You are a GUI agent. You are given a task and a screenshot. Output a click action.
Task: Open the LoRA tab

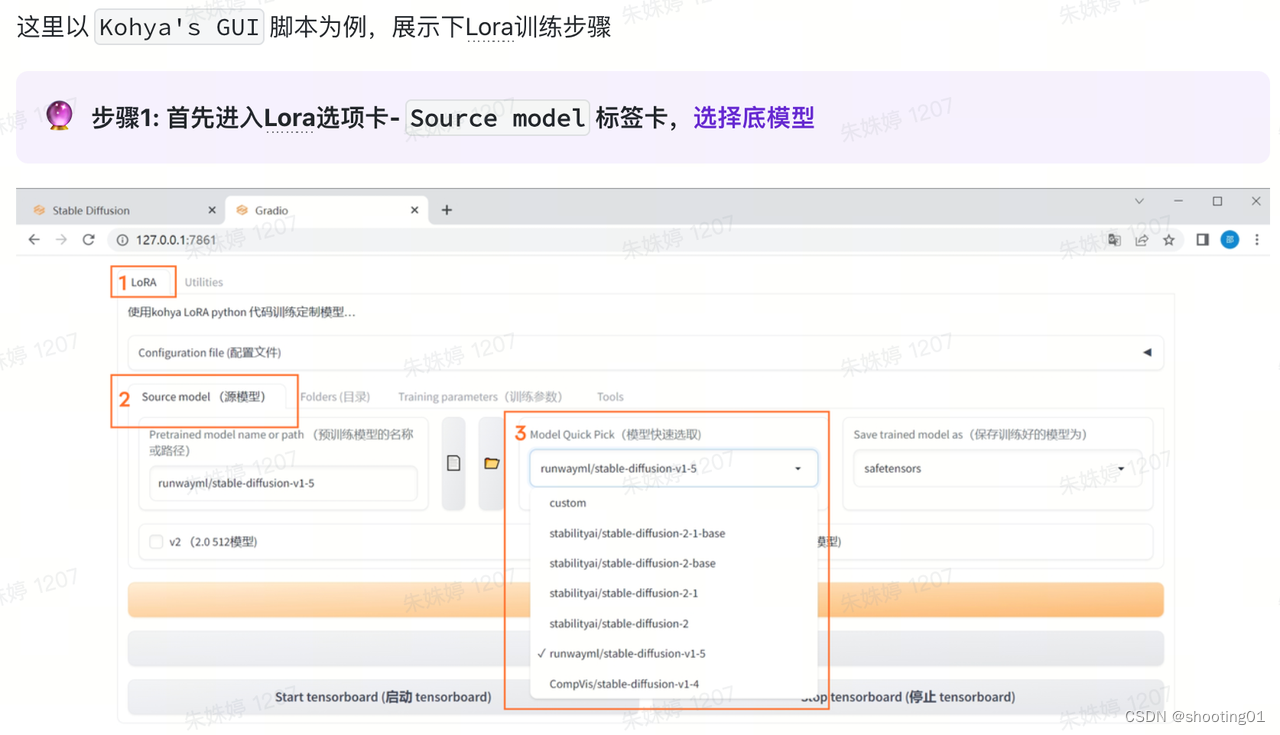pos(144,282)
